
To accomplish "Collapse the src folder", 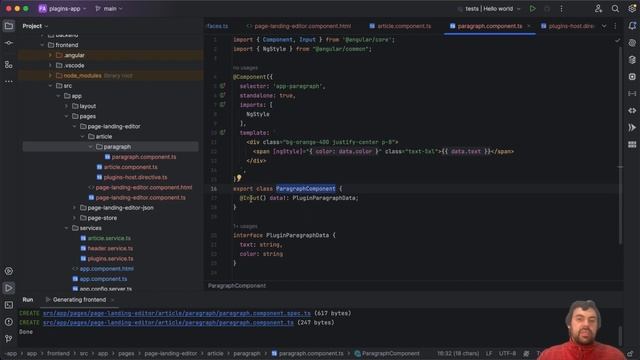I will [51, 86].
